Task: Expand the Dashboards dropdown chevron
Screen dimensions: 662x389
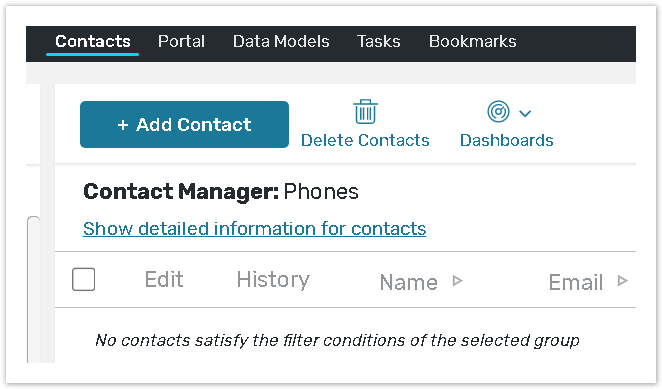Action: (x=525, y=113)
